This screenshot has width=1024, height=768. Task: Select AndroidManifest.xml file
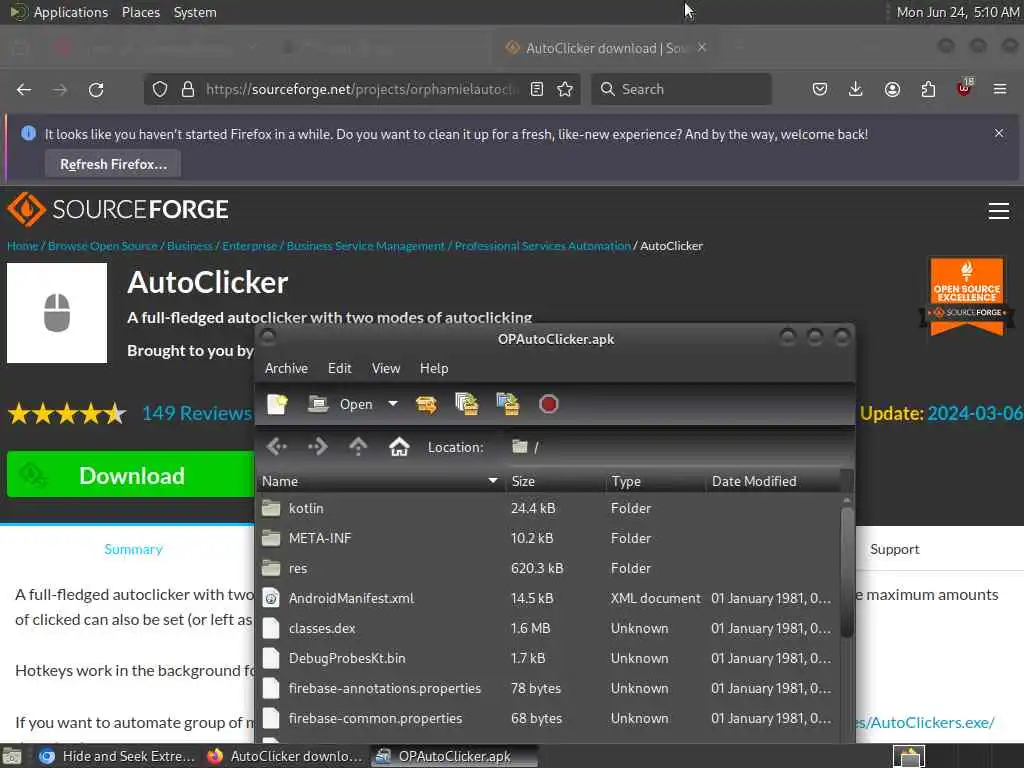click(x=547, y=598)
